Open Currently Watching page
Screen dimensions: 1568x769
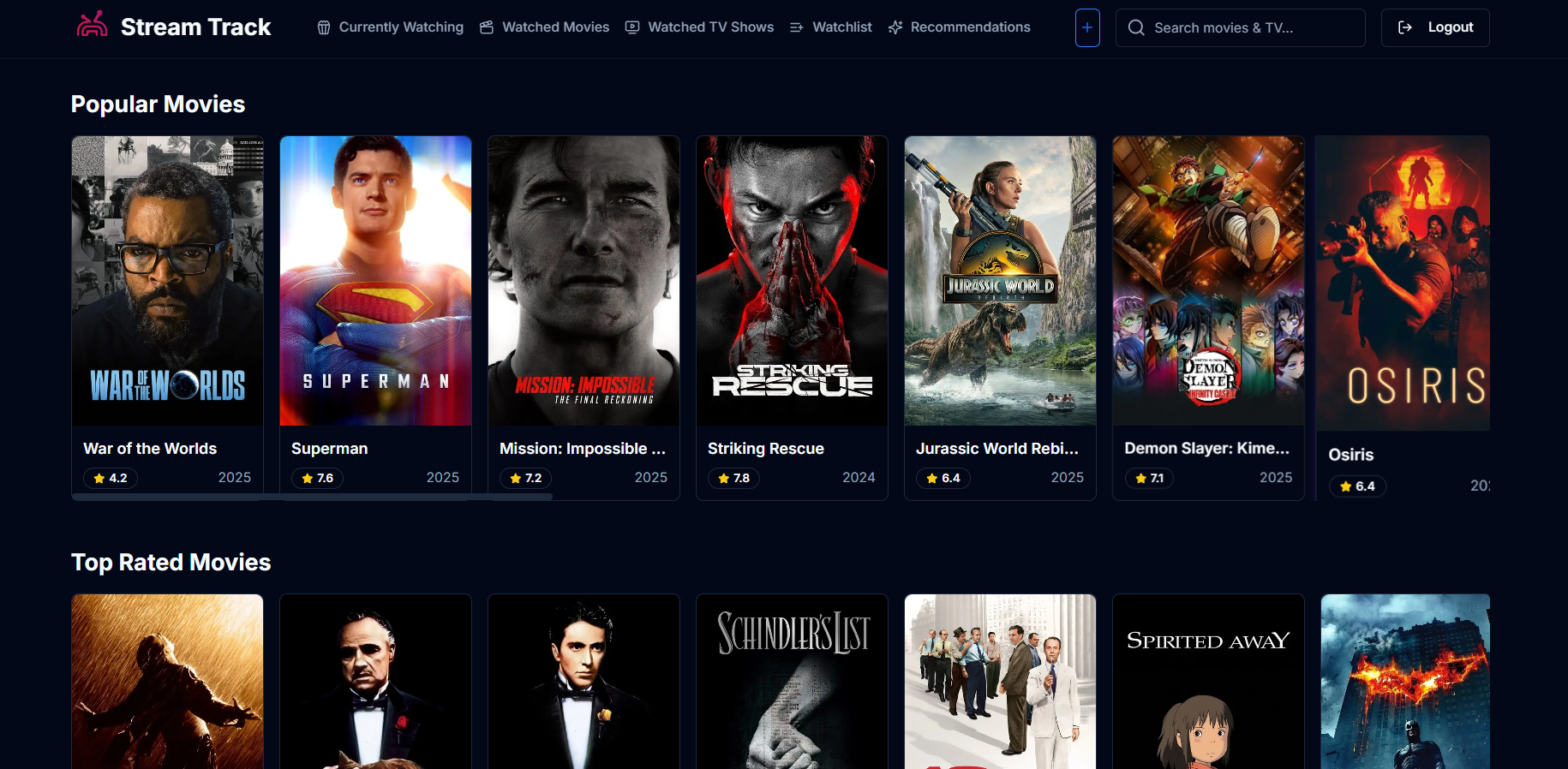[390, 27]
